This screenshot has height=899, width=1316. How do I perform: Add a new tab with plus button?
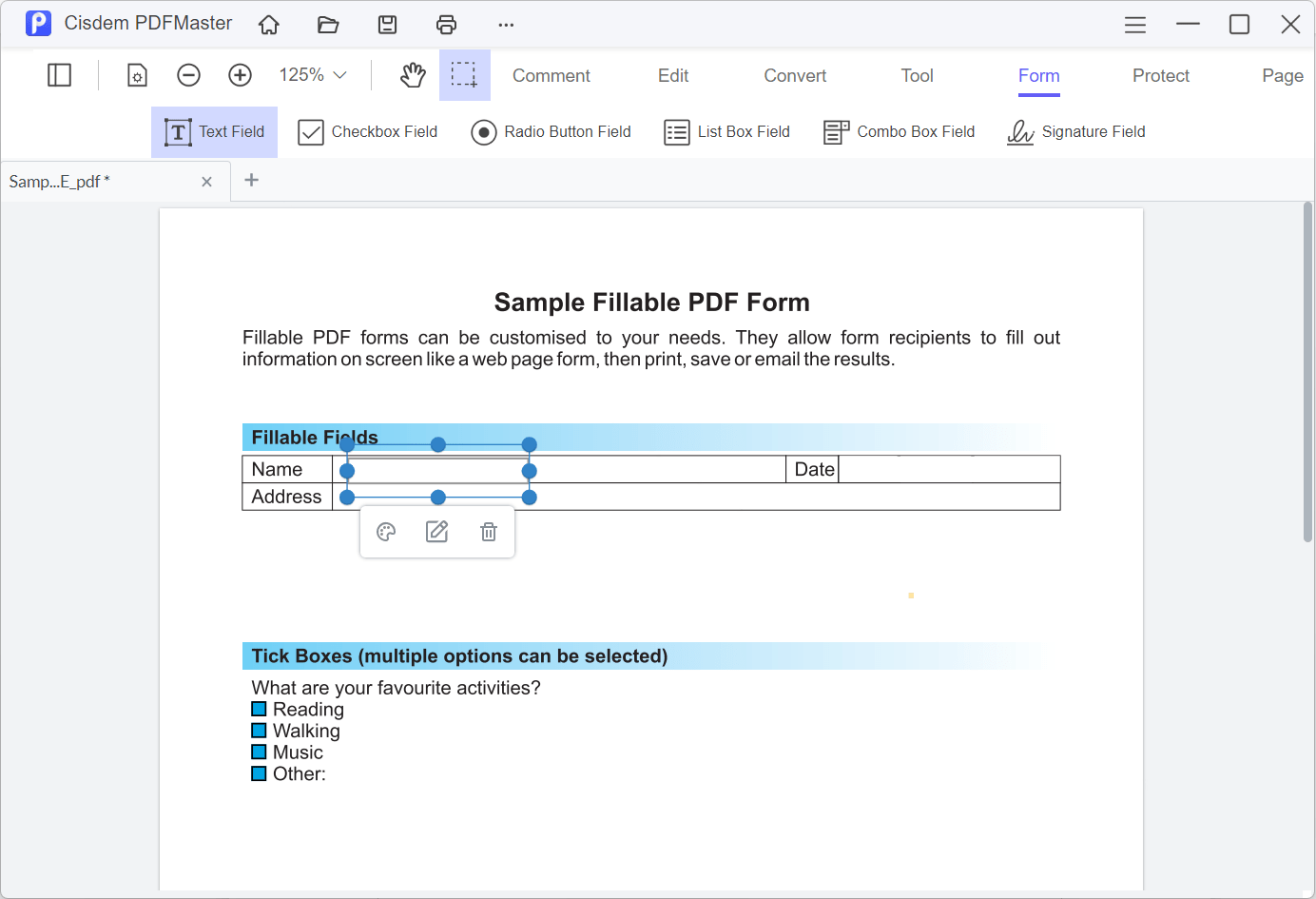tap(252, 180)
